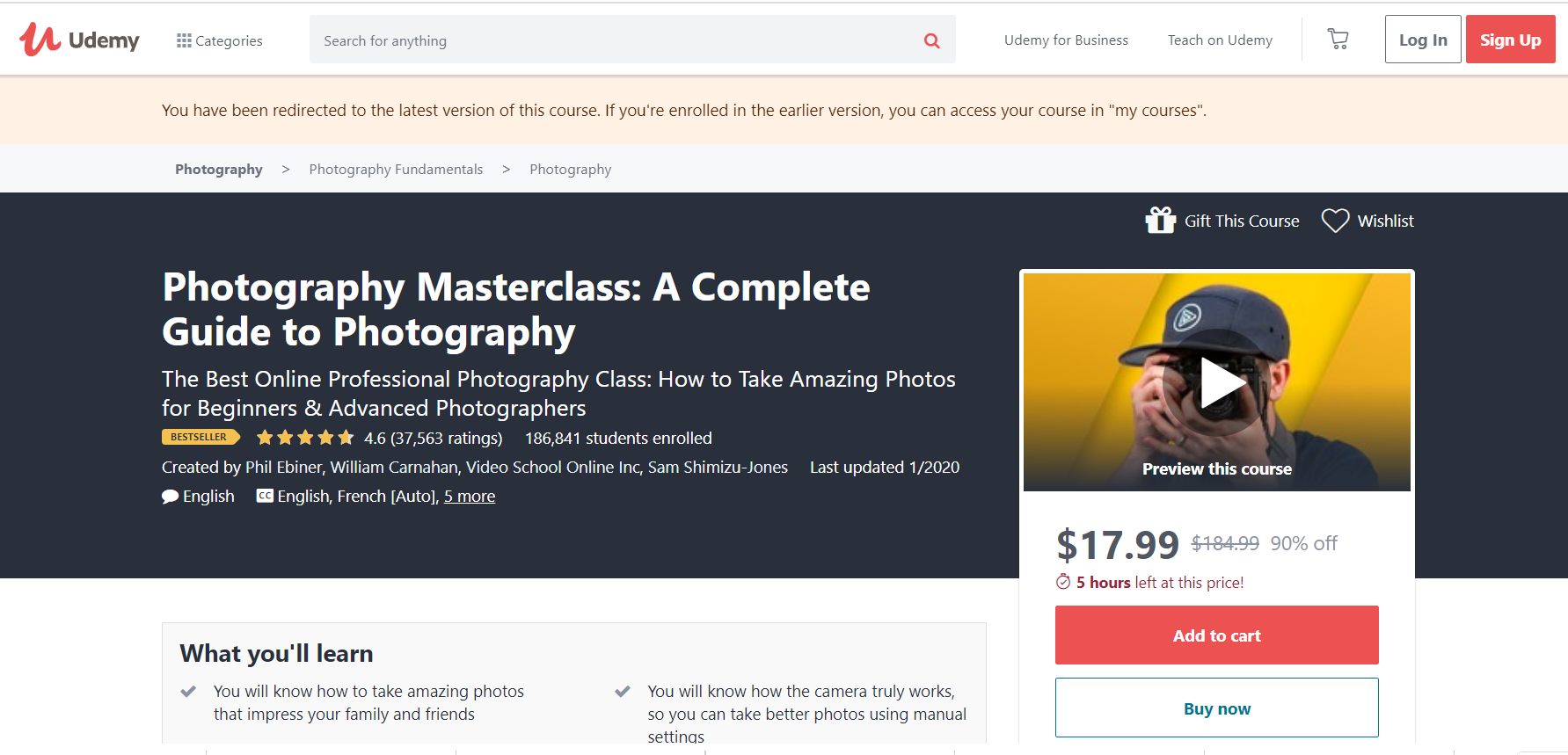This screenshot has height=755, width=1568.
Task: Click the BESTSELLER badge
Action: (201, 437)
